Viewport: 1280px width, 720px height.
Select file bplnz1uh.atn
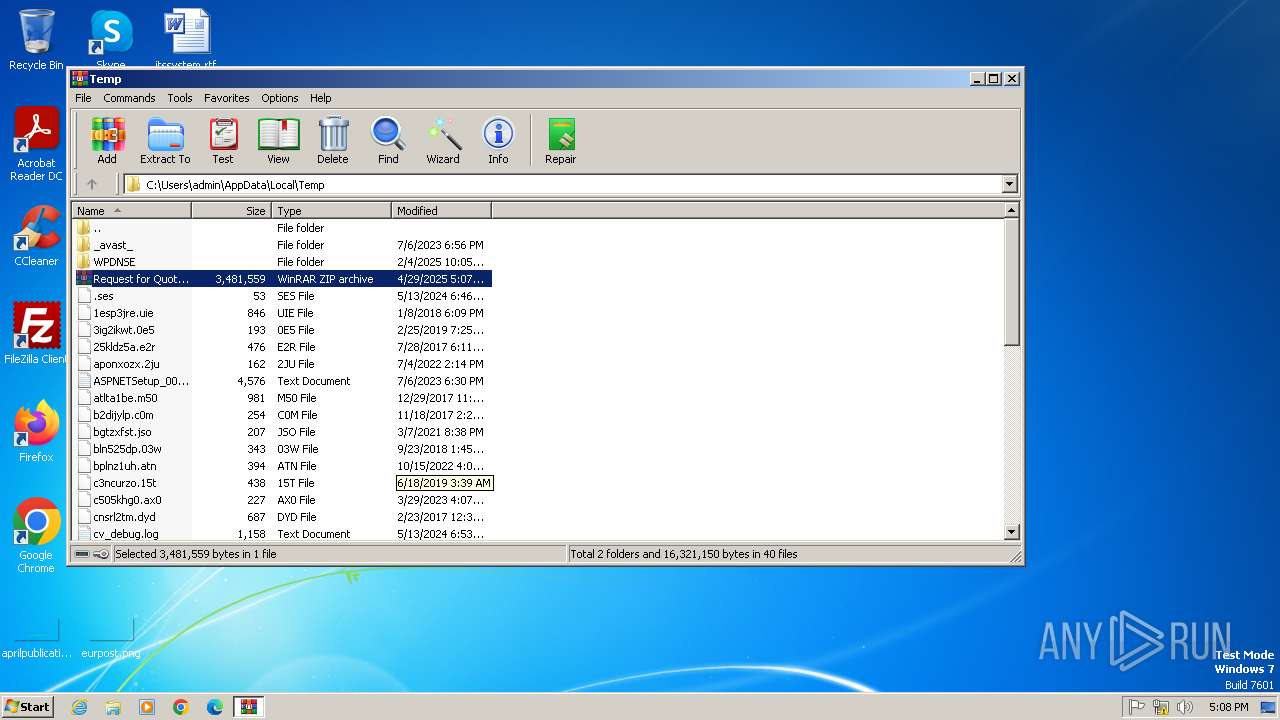[282, 466]
